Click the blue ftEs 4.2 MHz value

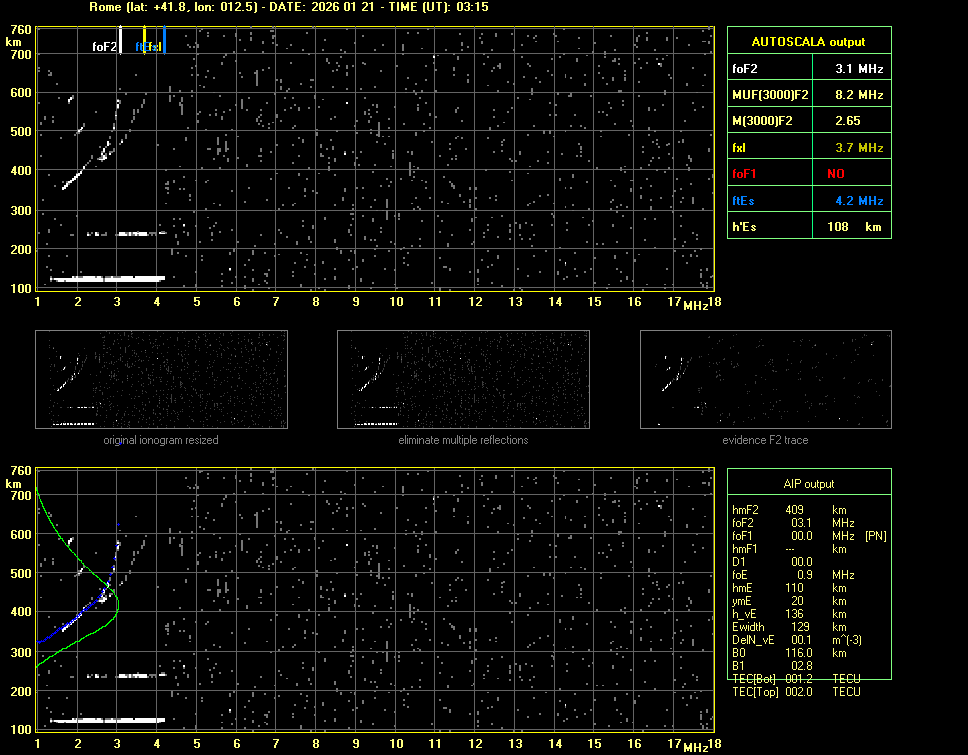coord(859,200)
